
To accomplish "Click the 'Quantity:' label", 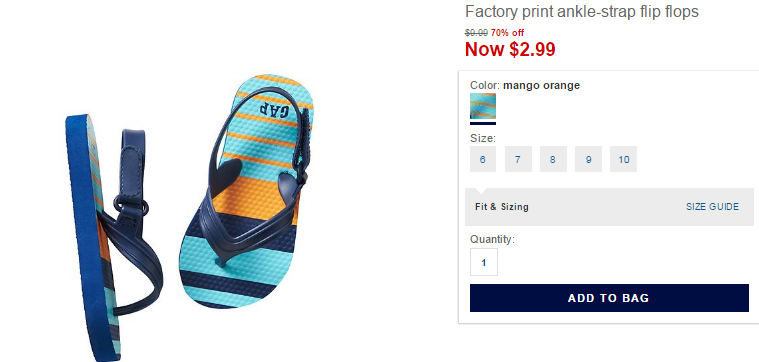I will point(492,239).
